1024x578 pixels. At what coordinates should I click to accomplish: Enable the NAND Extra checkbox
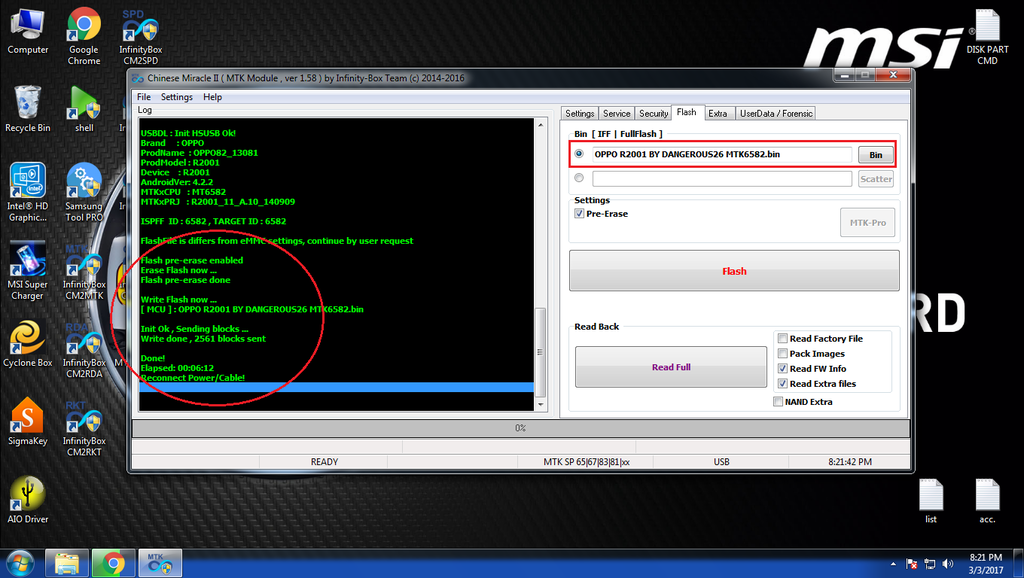click(x=778, y=402)
